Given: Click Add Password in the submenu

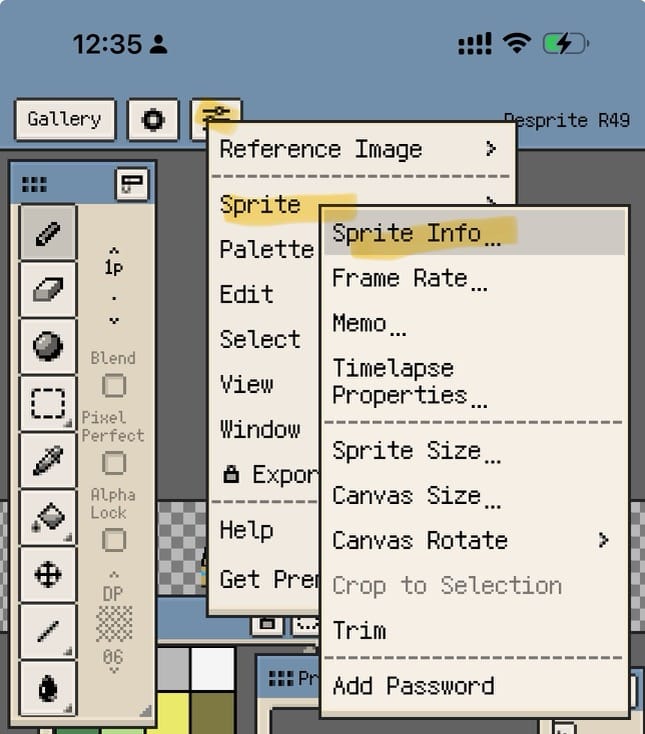Looking at the screenshot, I should (x=413, y=686).
